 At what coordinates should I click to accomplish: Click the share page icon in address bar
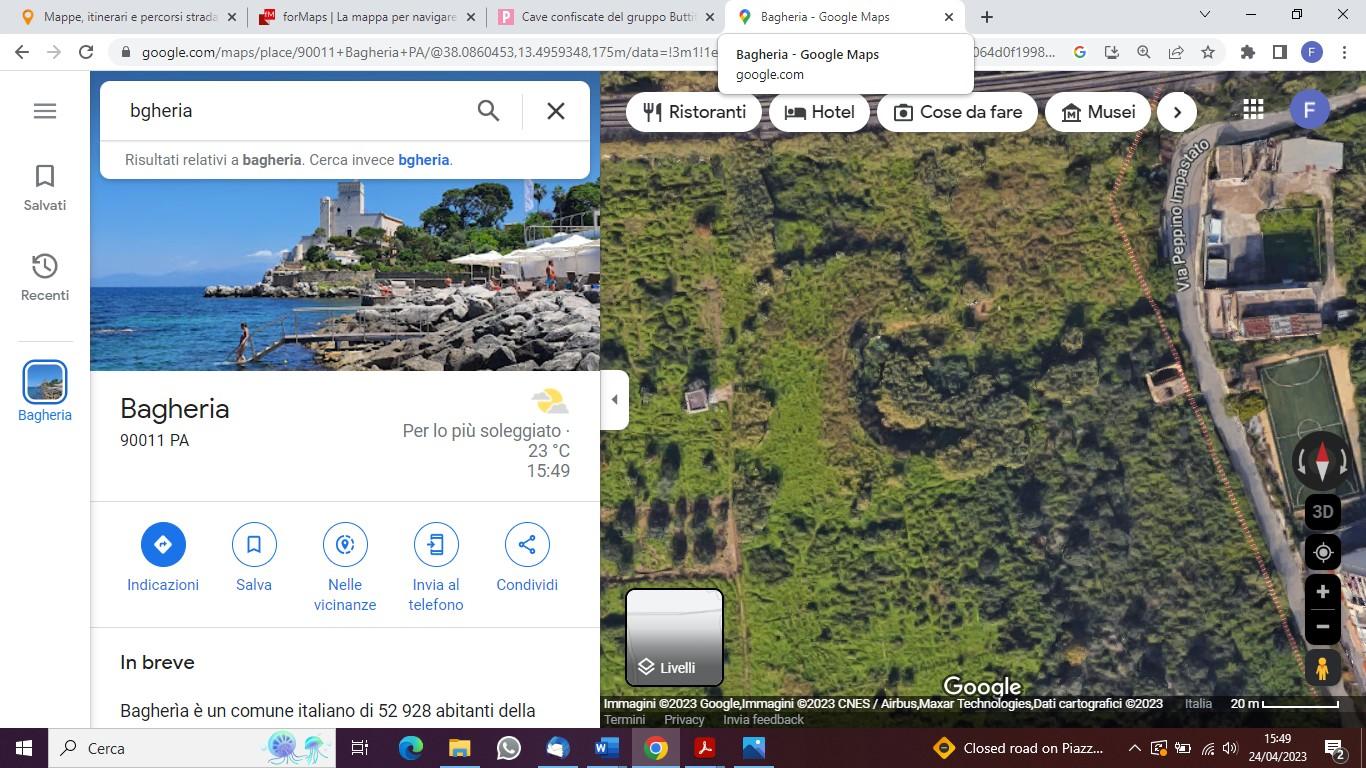(1176, 52)
